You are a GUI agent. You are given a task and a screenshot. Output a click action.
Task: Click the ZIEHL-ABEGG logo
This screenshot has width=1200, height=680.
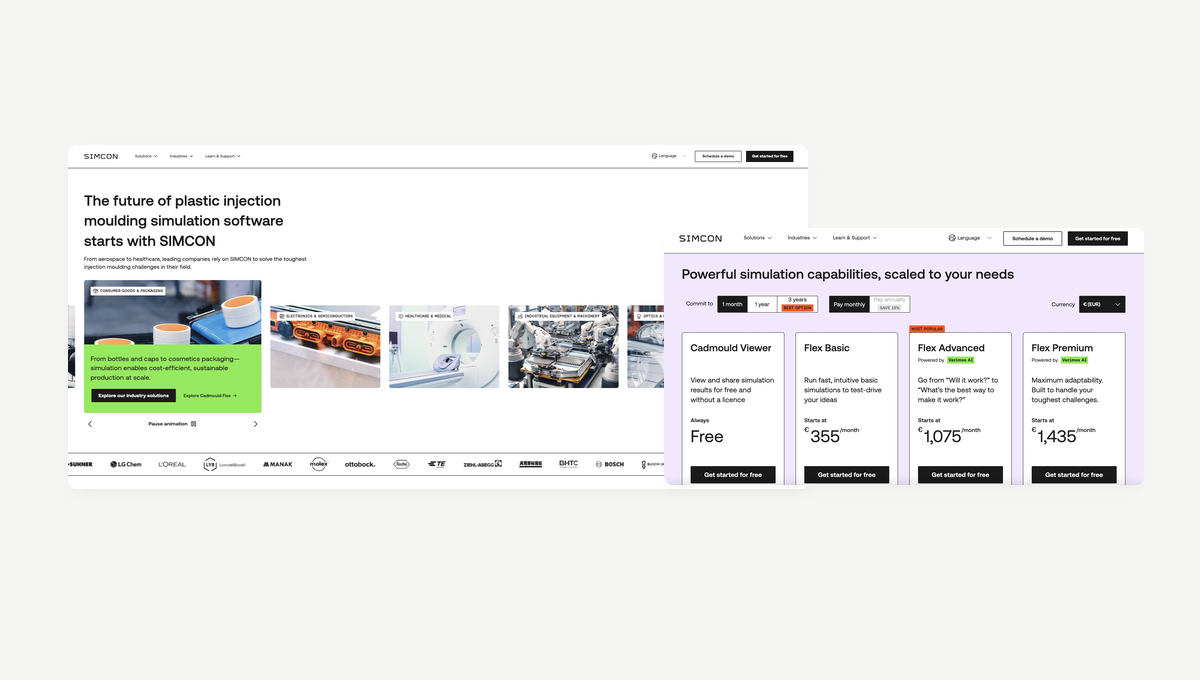click(x=483, y=464)
